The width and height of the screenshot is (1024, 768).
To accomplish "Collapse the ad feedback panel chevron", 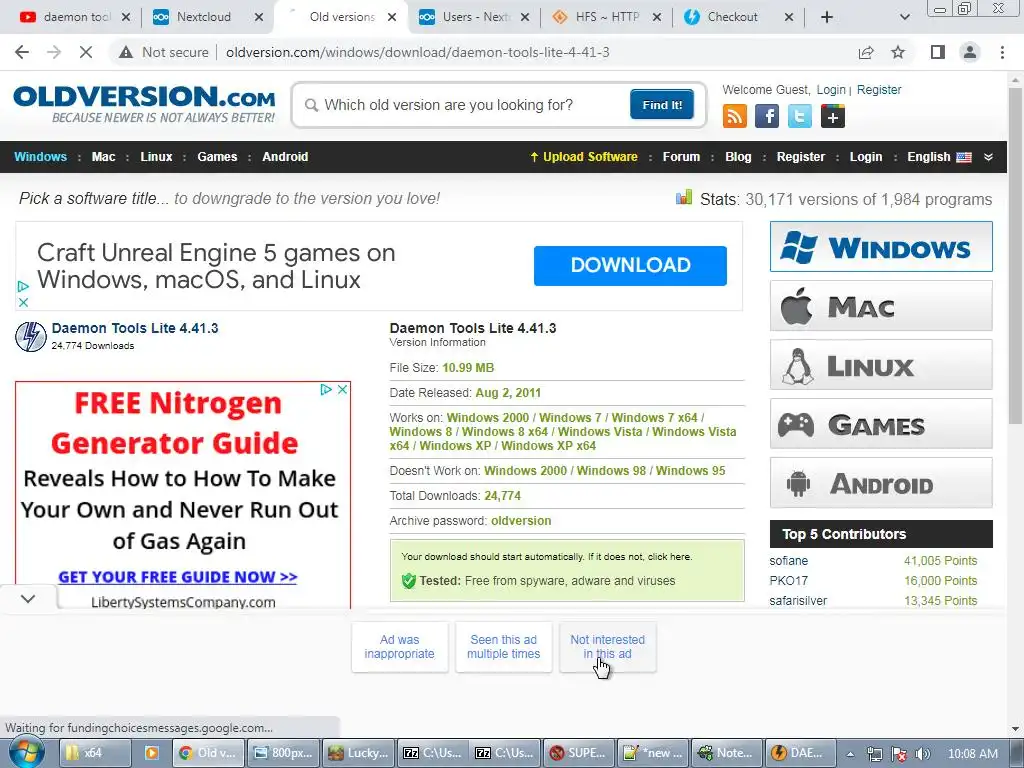I will coord(28,598).
